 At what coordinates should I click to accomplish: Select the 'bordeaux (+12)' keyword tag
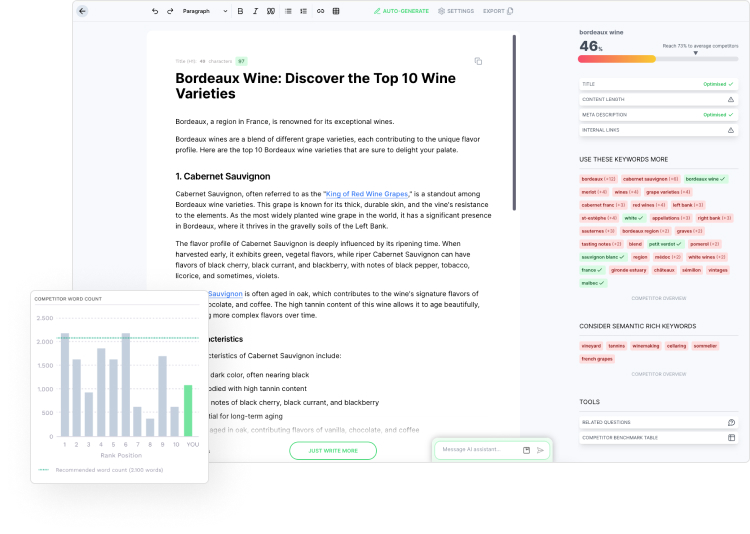pos(598,179)
